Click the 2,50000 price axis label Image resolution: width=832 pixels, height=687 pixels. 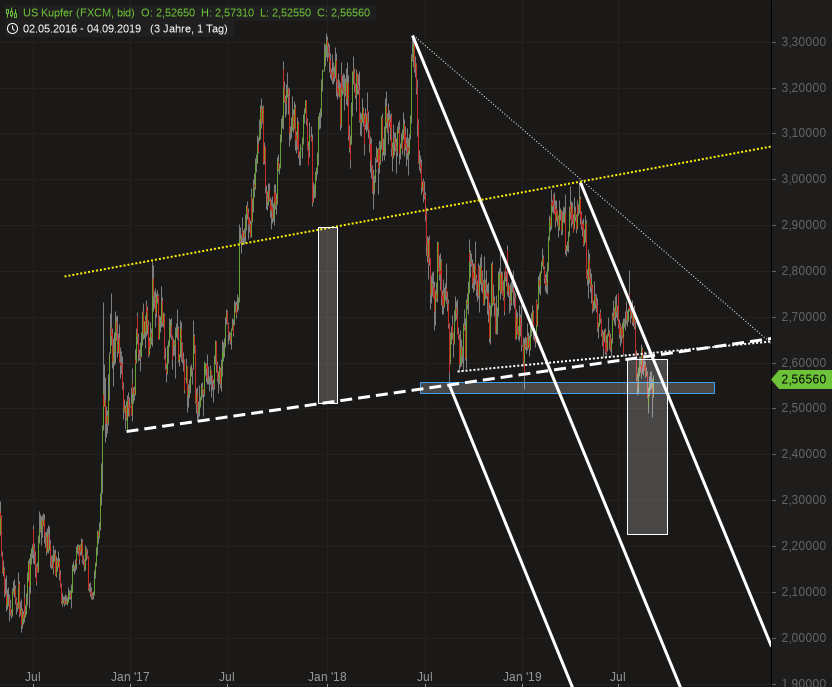pyautogui.click(x=803, y=408)
